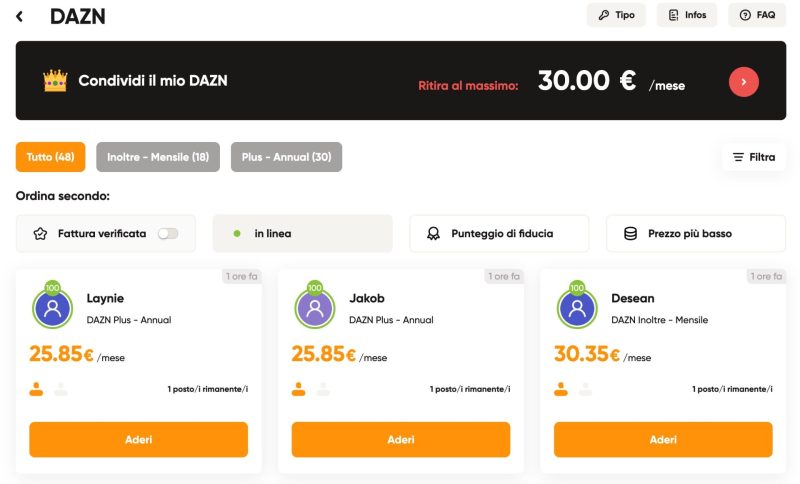Viewport: 800px width, 484px height.
Task: Click the orange person icon on Desean's card
Action: click(x=561, y=389)
